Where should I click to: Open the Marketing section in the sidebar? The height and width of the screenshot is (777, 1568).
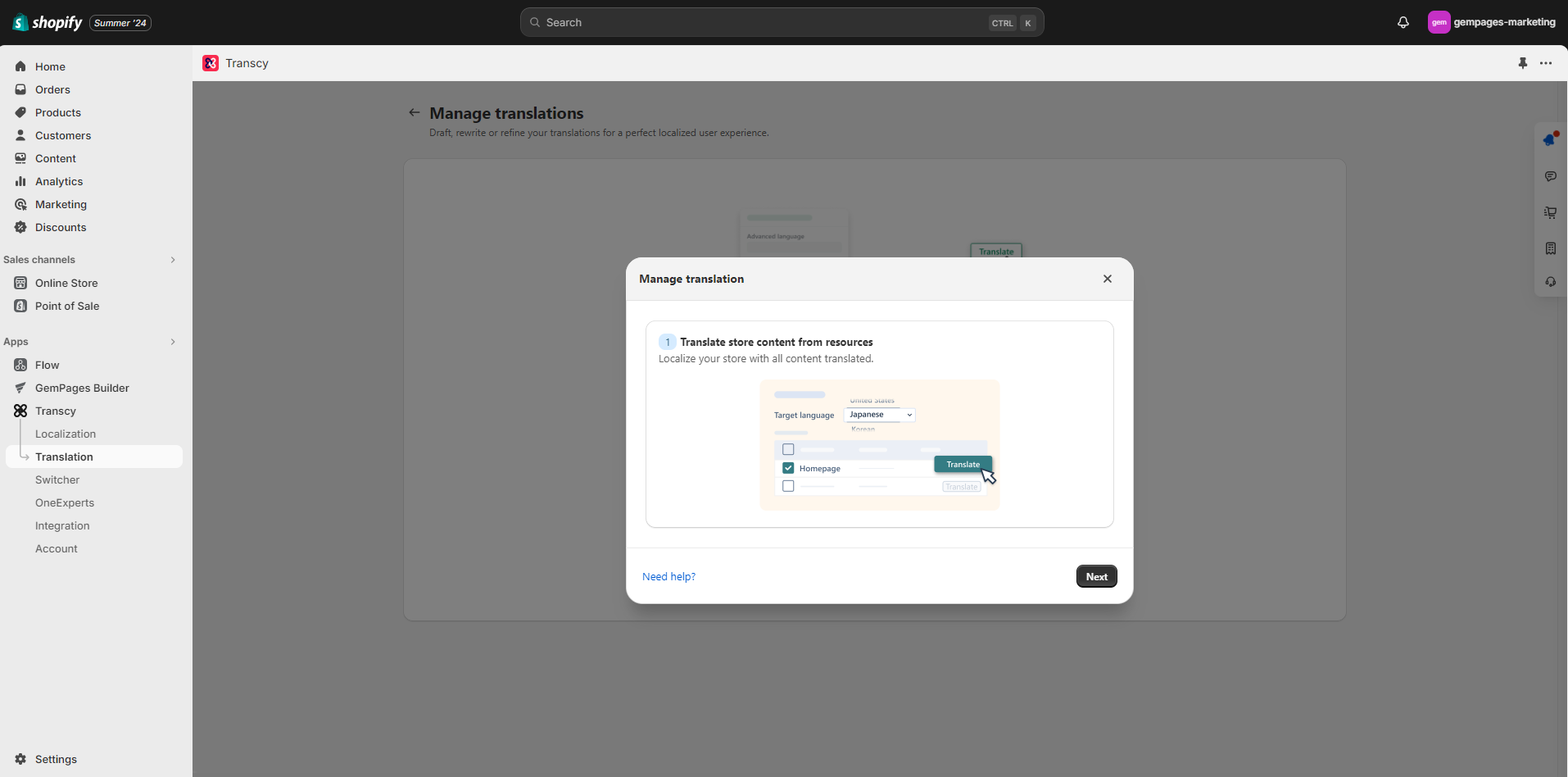coord(61,204)
